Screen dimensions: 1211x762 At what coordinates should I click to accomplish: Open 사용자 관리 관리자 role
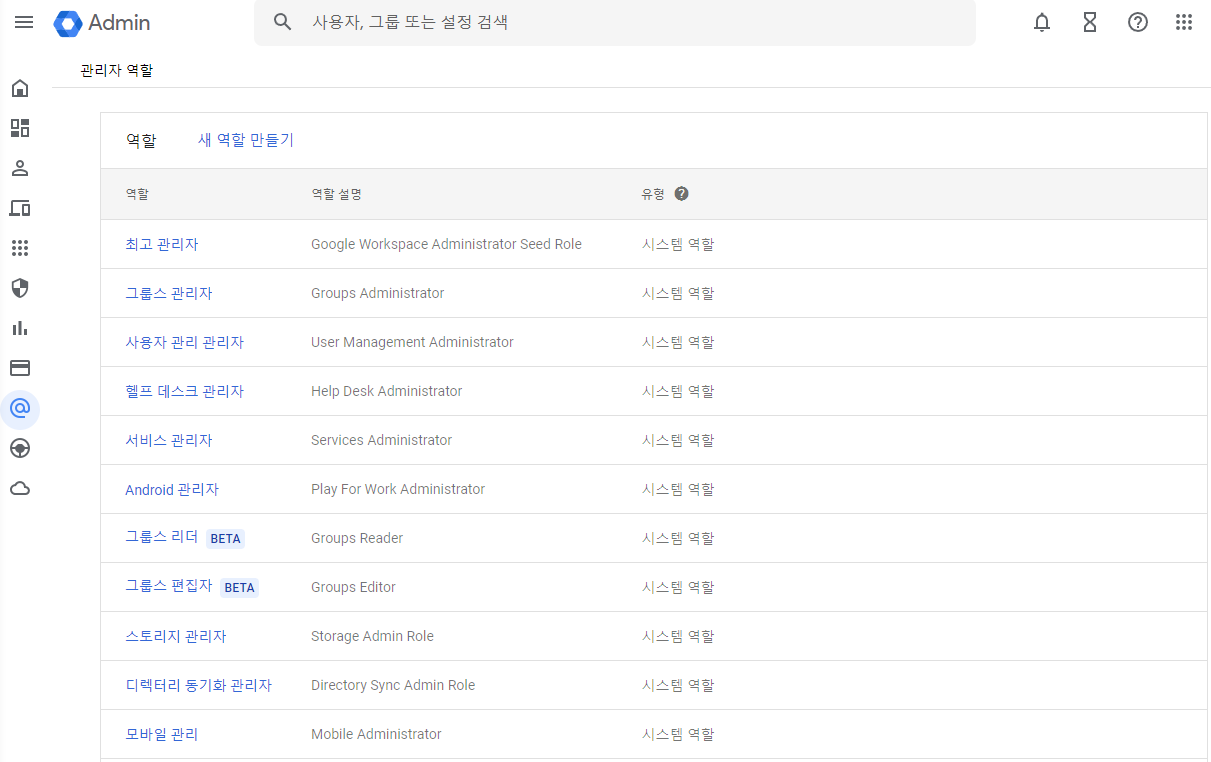[184, 342]
